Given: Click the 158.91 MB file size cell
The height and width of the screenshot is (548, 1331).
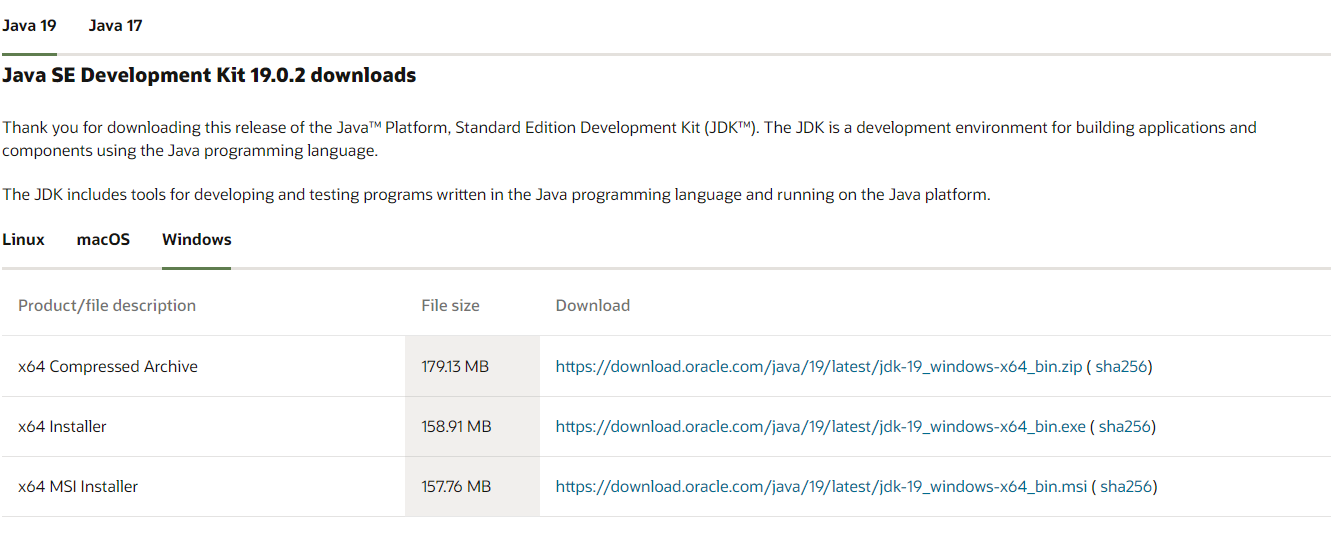Looking at the screenshot, I should click(x=472, y=427).
